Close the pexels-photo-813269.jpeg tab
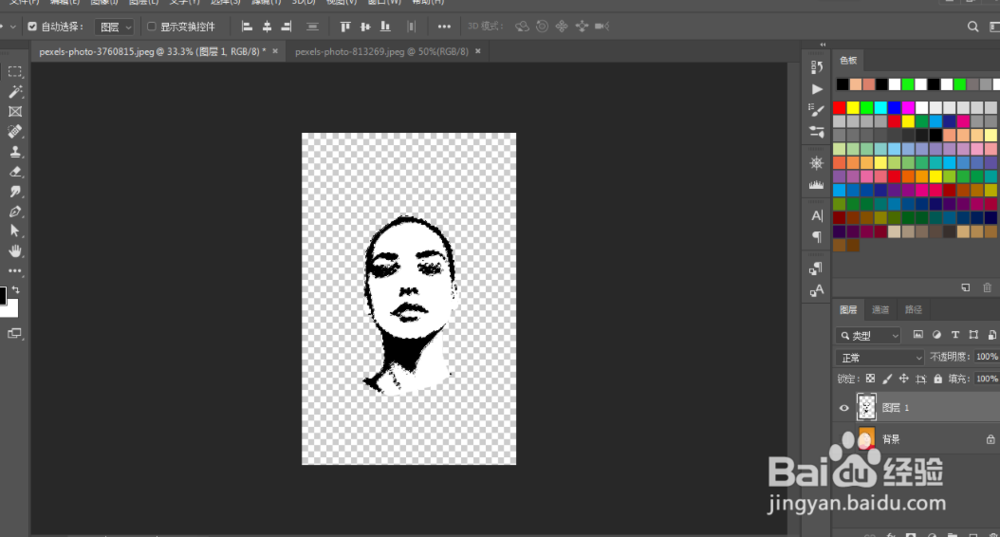1000x537 pixels. click(478, 51)
